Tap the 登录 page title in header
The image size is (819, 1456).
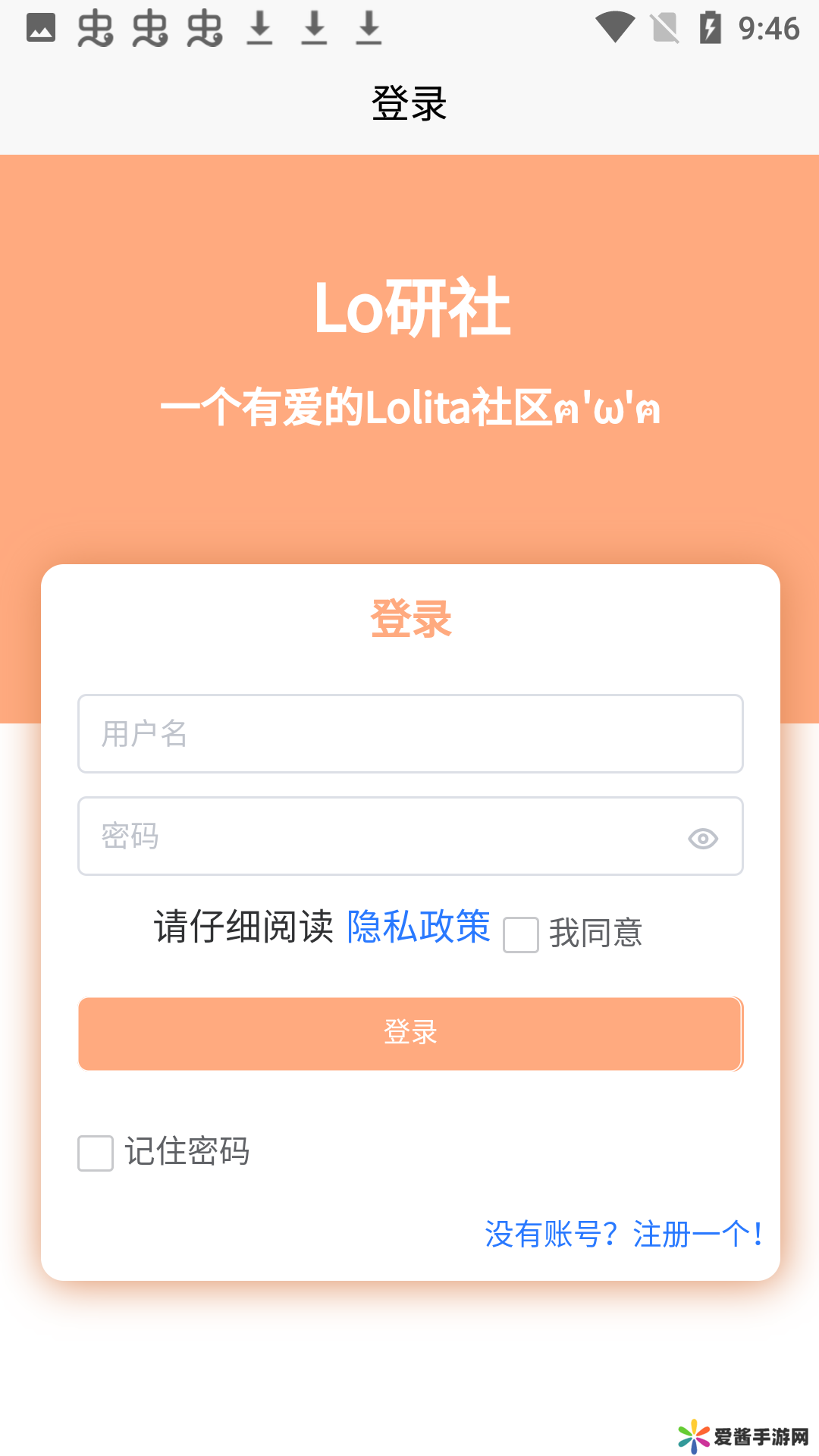[409, 103]
